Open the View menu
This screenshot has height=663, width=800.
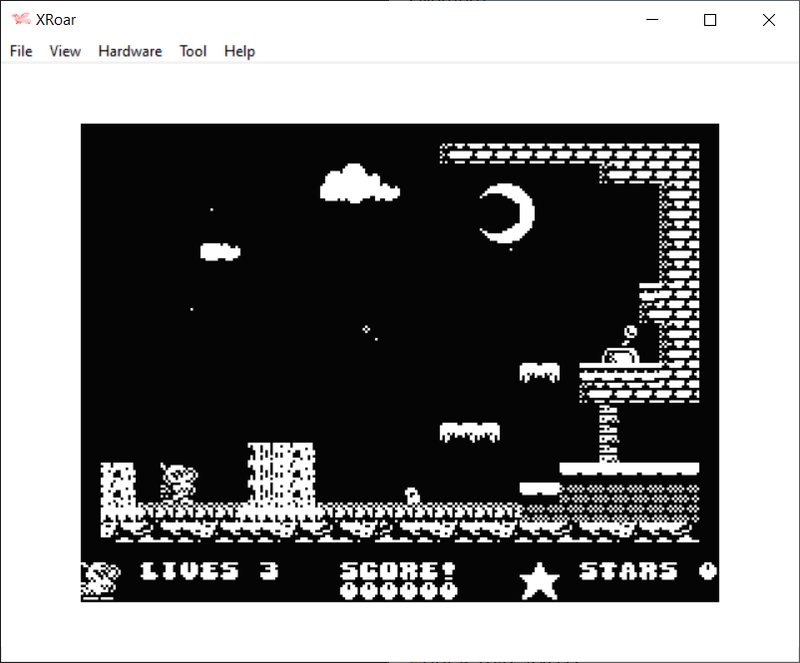(65, 51)
